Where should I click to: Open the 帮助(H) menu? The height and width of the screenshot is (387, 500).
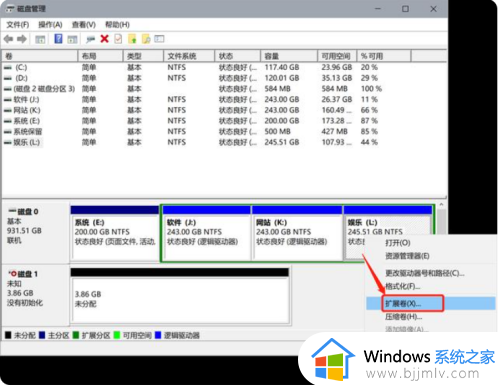tap(117, 25)
